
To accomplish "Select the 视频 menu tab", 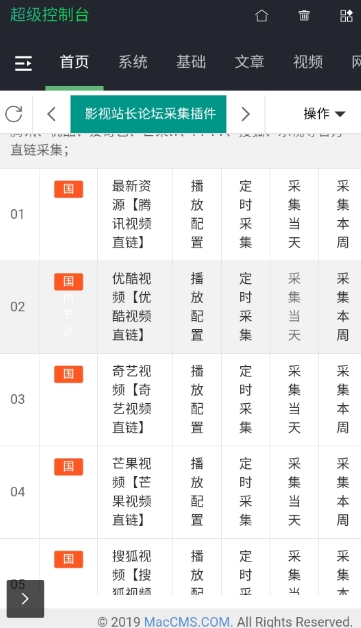I will click(308, 62).
